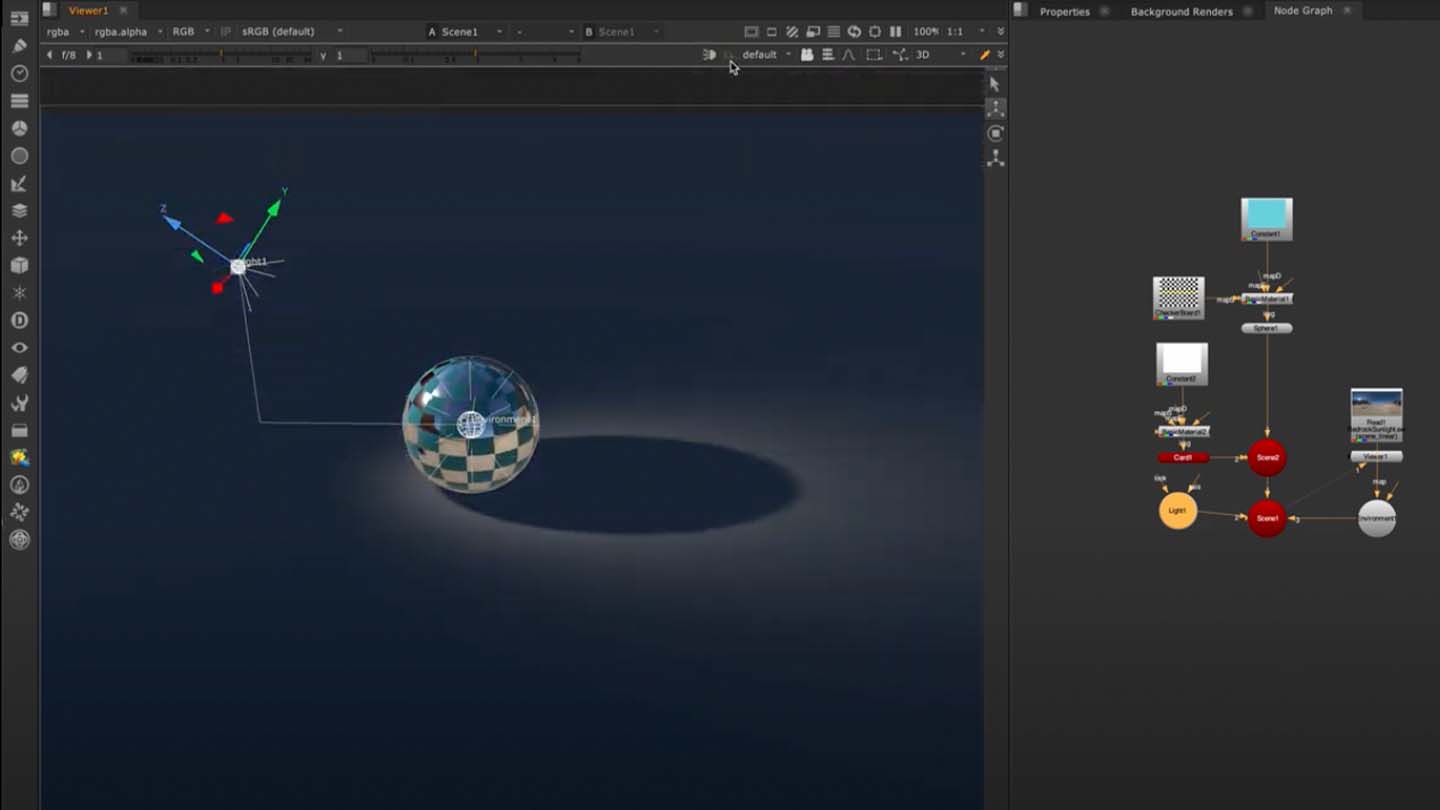Image resolution: width=1440 pixels, height=810 pixels.
Task: Open the Transform nodes menu (four-arrow icon)
Action: click(x=19, y=238)
